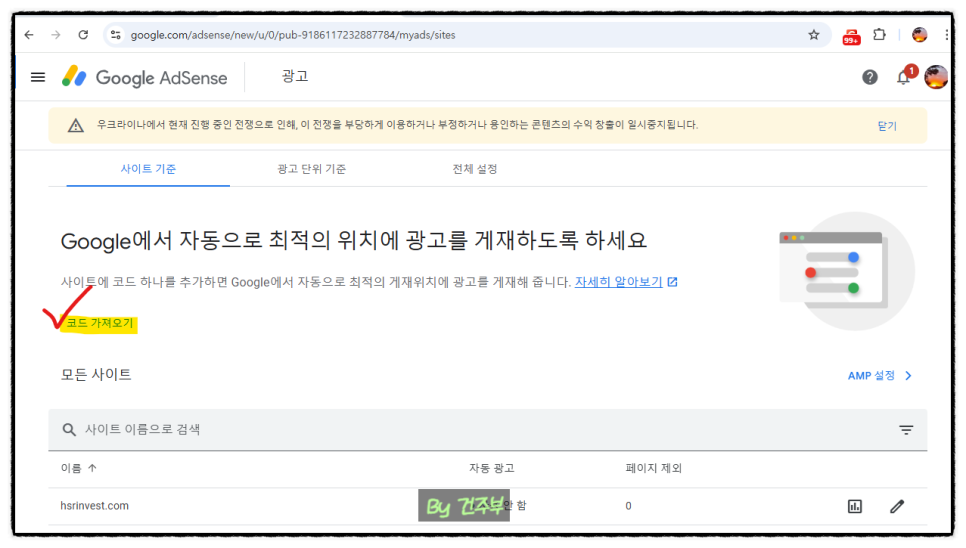Open the Chrome profile avatar in the toolbar

[x=919, y=35]
